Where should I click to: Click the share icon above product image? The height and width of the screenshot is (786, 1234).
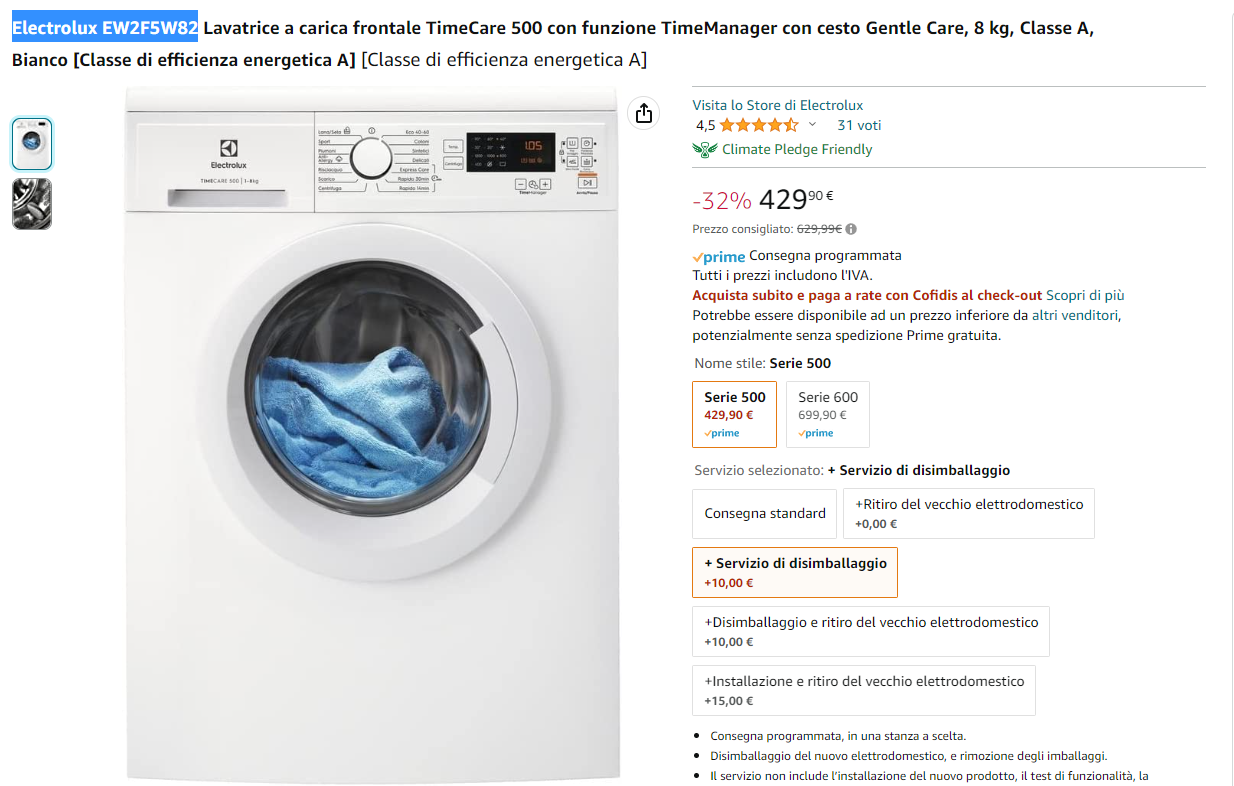[644, 113]
